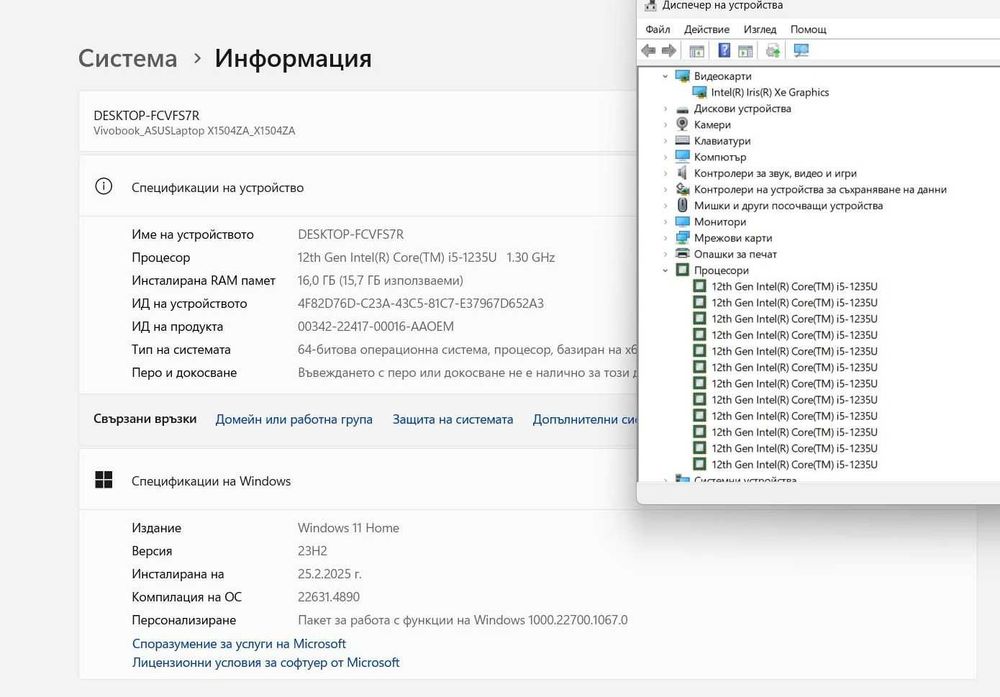1000x697 pixels.
Task: Click the Intel Iris Xe Graphics device icon
Action: (700, 92)
